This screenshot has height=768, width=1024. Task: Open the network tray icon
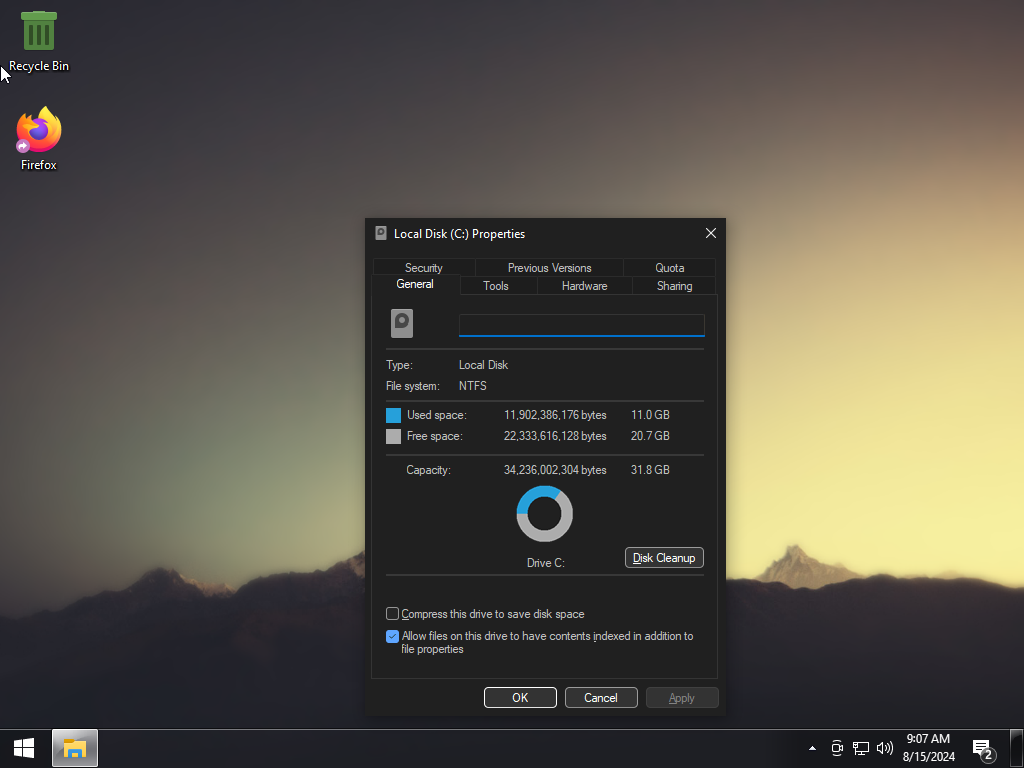tap(860, 748)
